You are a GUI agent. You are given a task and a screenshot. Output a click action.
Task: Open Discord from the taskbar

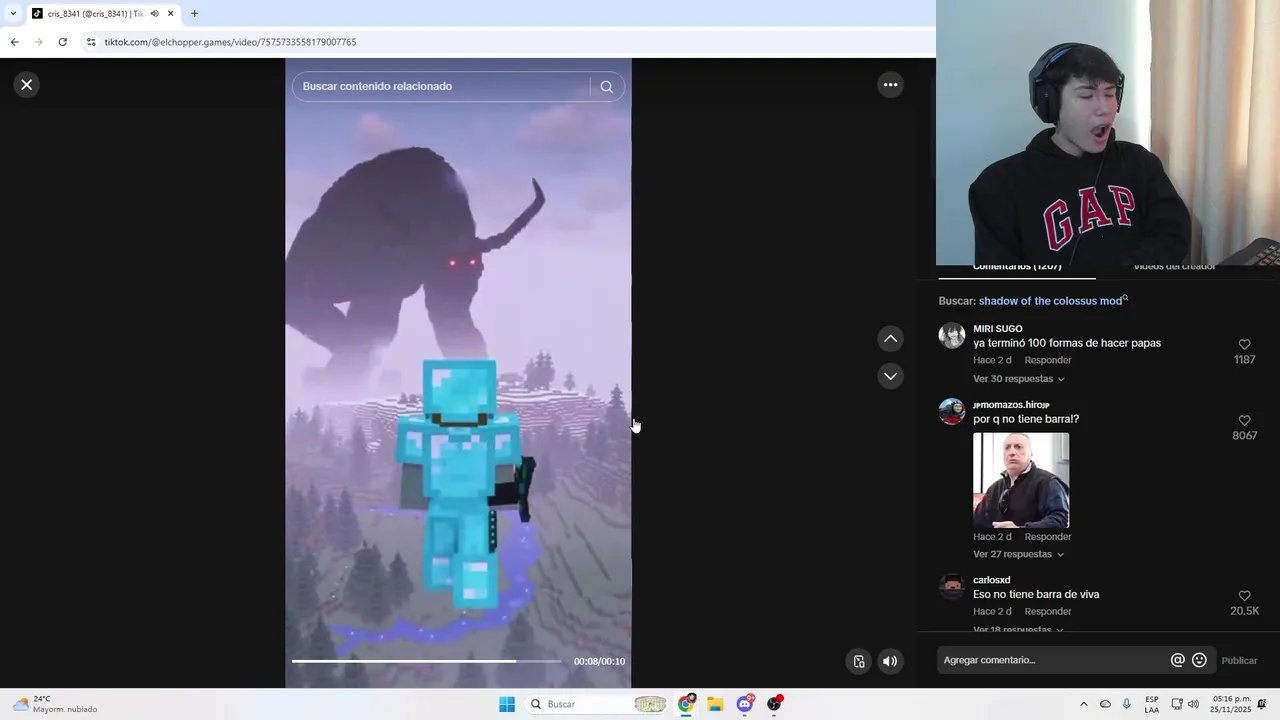pos(745,704)
